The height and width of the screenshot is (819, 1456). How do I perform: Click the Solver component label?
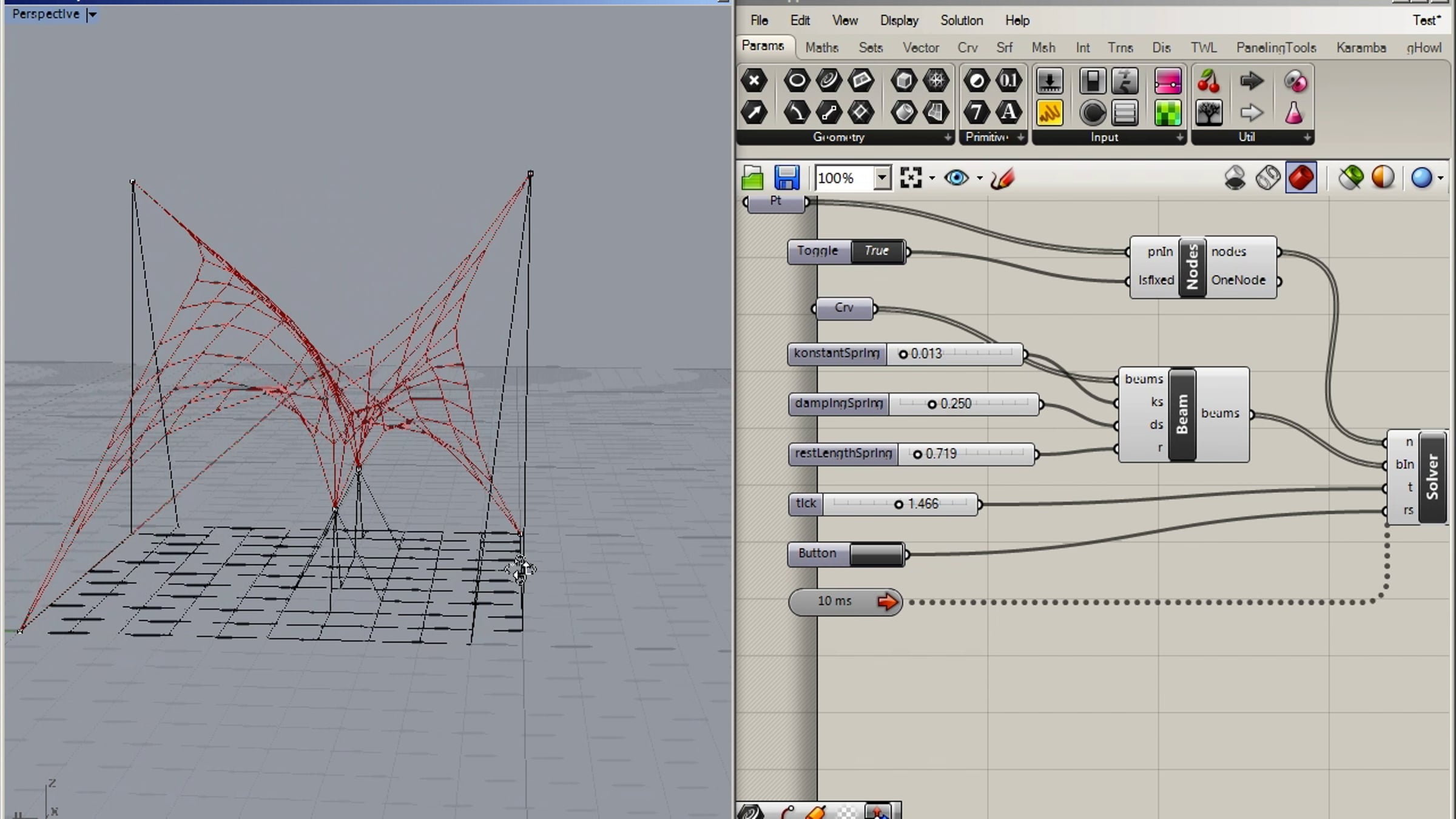click(x=1432, y=477)
